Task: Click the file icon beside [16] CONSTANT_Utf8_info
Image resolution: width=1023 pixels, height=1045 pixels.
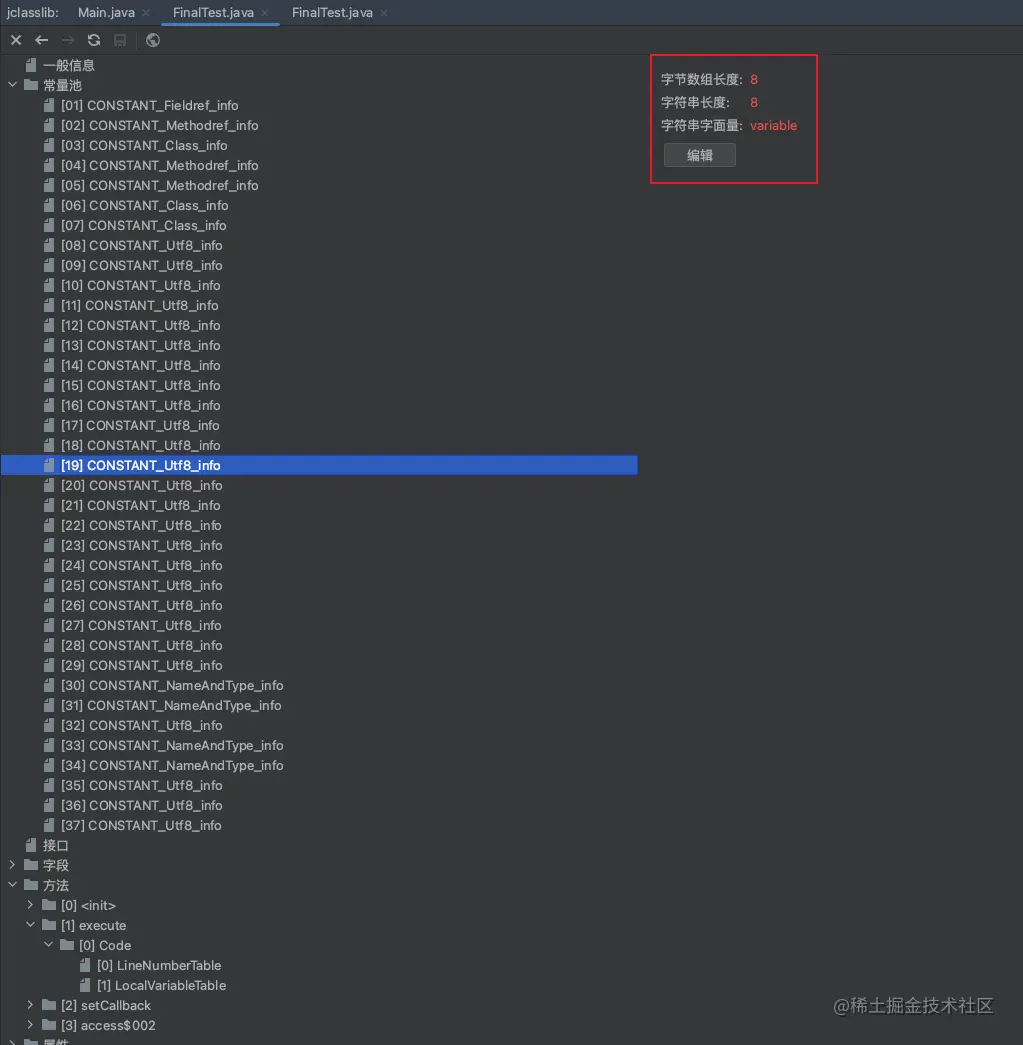Action: pyautogui.click(x=49, y=405)
